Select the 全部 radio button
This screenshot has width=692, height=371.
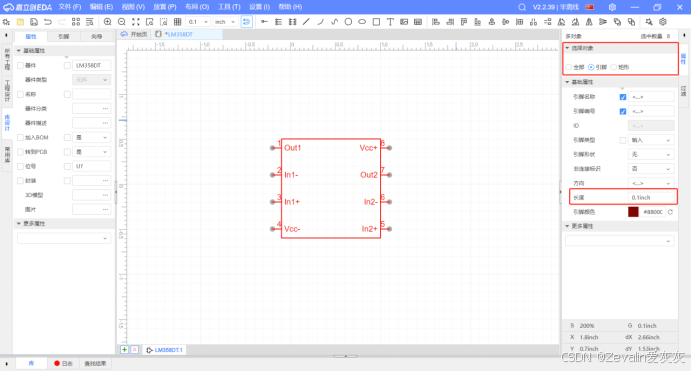pos(569,67)
